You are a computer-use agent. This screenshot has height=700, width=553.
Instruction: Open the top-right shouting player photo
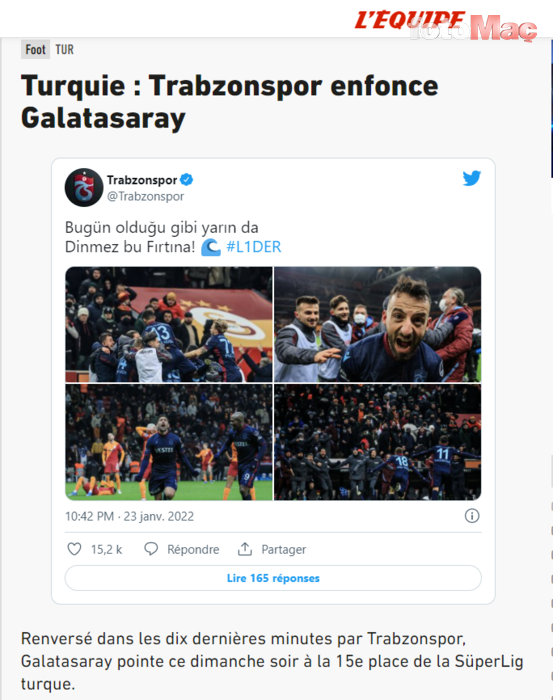click(x=378, y=325)
